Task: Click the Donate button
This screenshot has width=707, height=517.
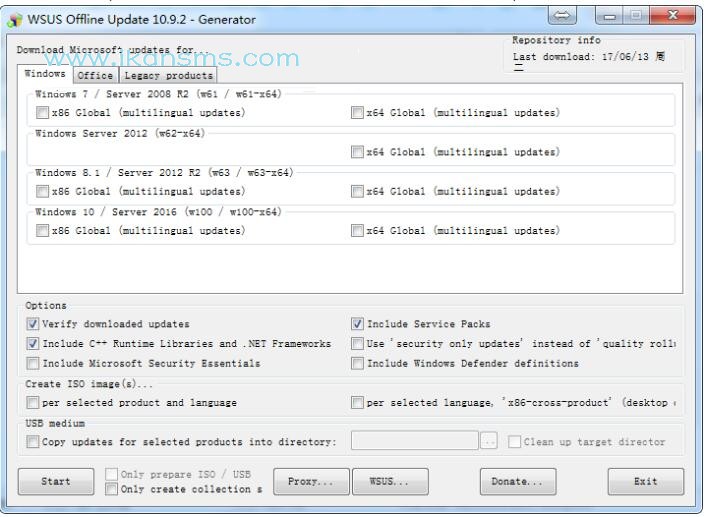Action: [x=518, y=482]
